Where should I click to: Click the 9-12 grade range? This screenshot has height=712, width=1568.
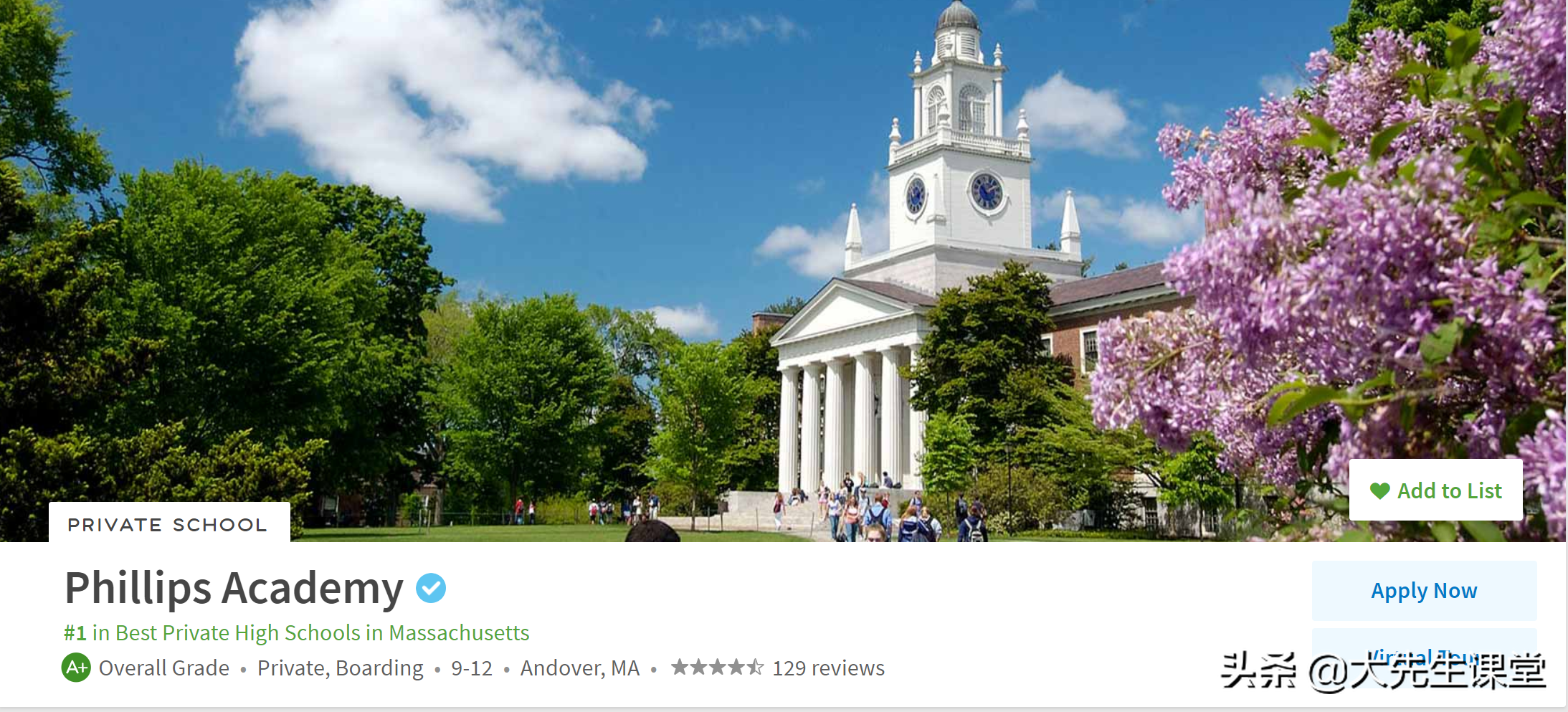pos(472,668)
